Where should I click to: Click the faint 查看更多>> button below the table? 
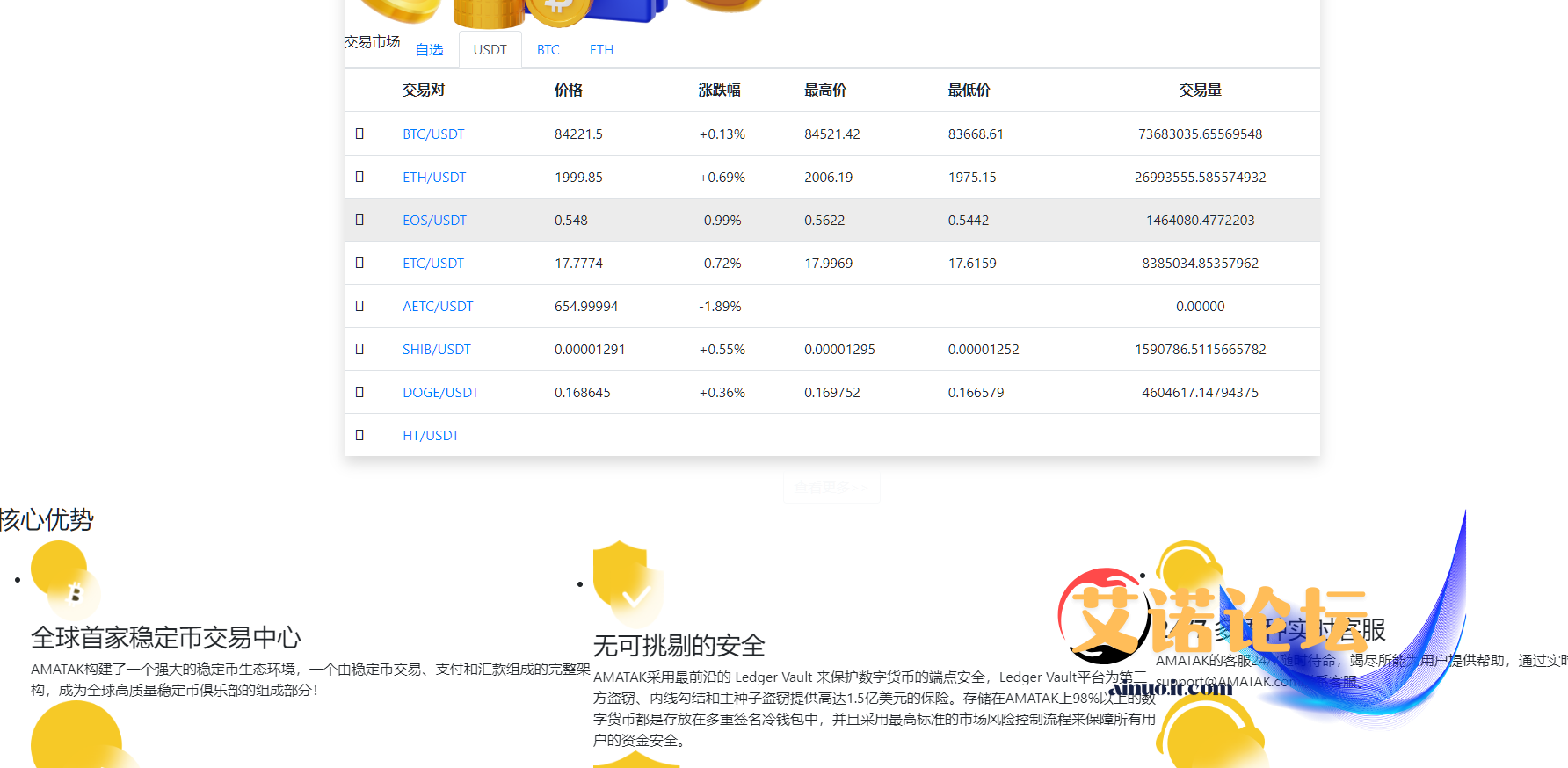(831, 487)
